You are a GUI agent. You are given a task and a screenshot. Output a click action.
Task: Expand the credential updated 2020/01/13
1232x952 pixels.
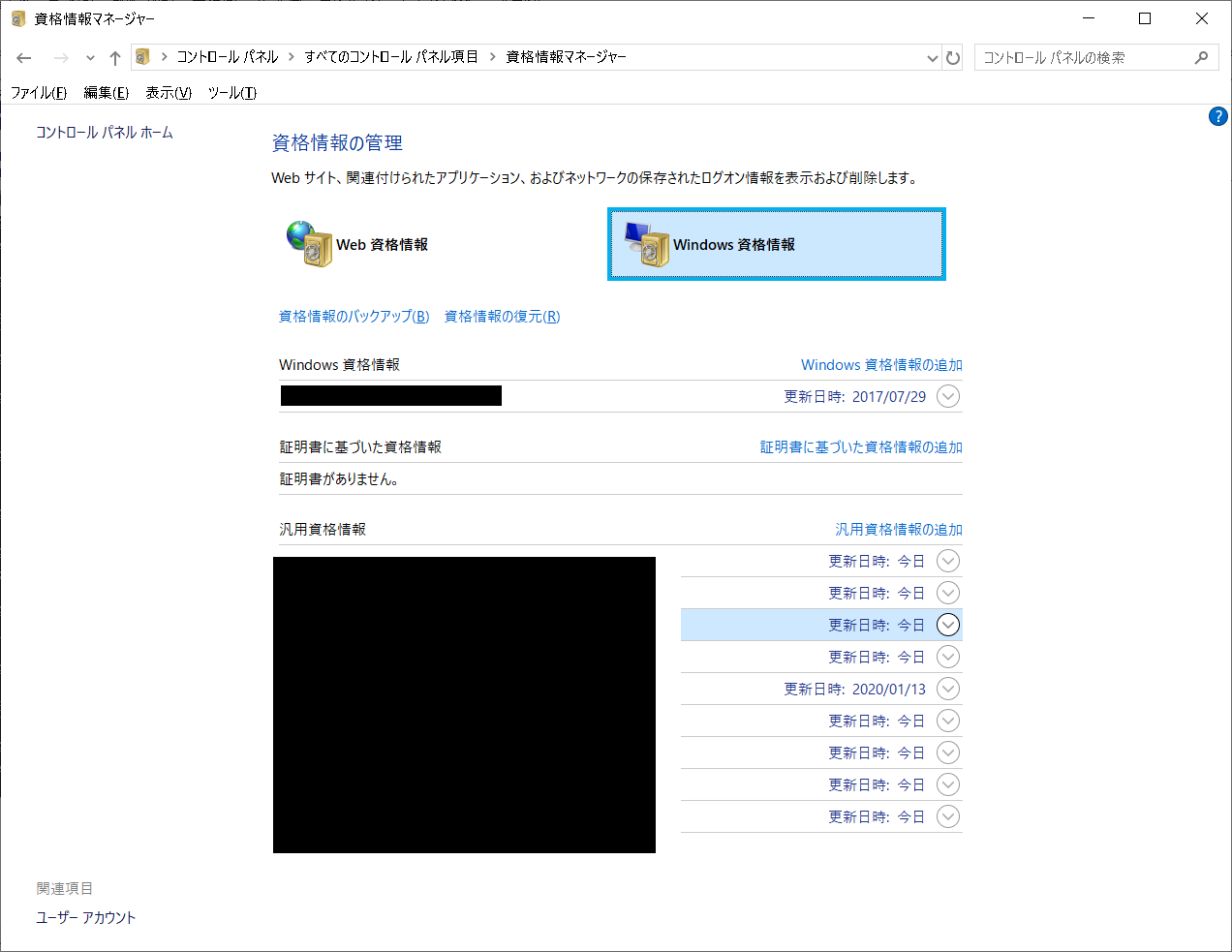[x=948, y=689]
